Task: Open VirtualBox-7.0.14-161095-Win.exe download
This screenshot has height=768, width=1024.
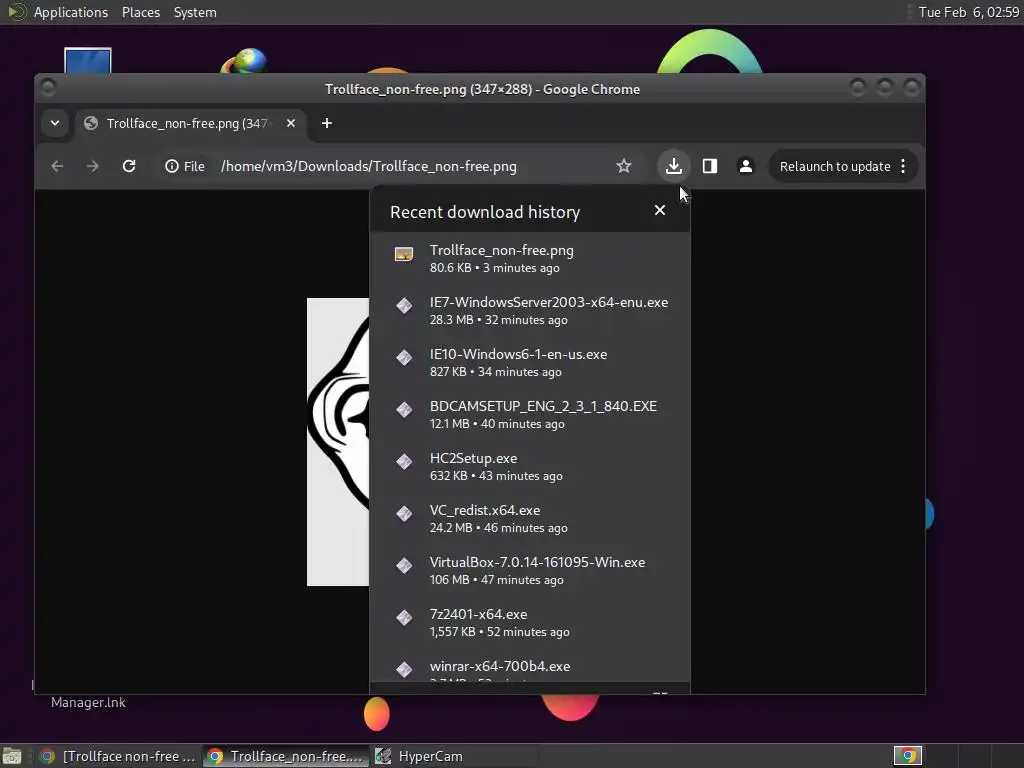Action: pos(530,570)
